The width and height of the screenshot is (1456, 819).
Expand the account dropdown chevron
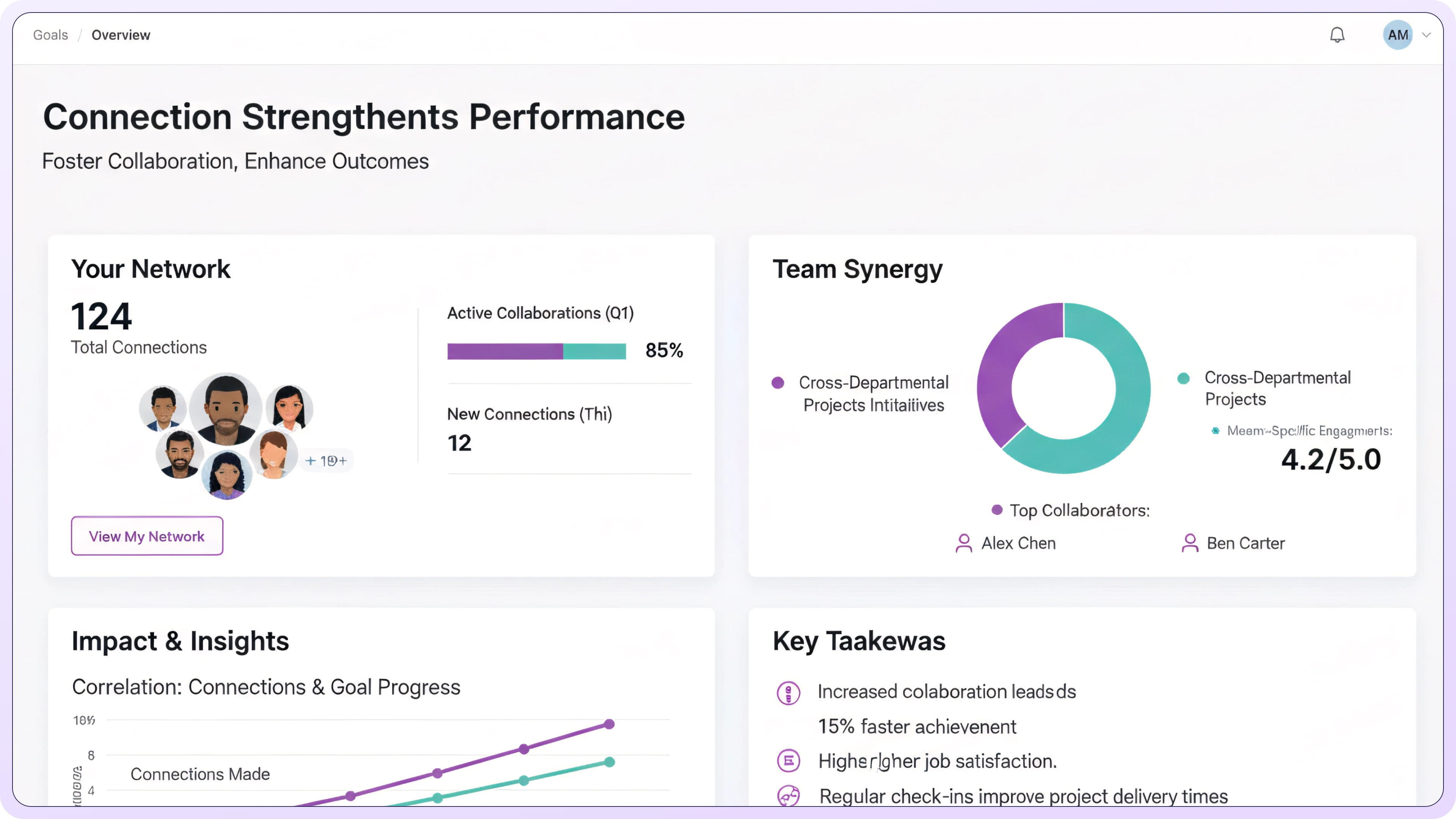1426,35
